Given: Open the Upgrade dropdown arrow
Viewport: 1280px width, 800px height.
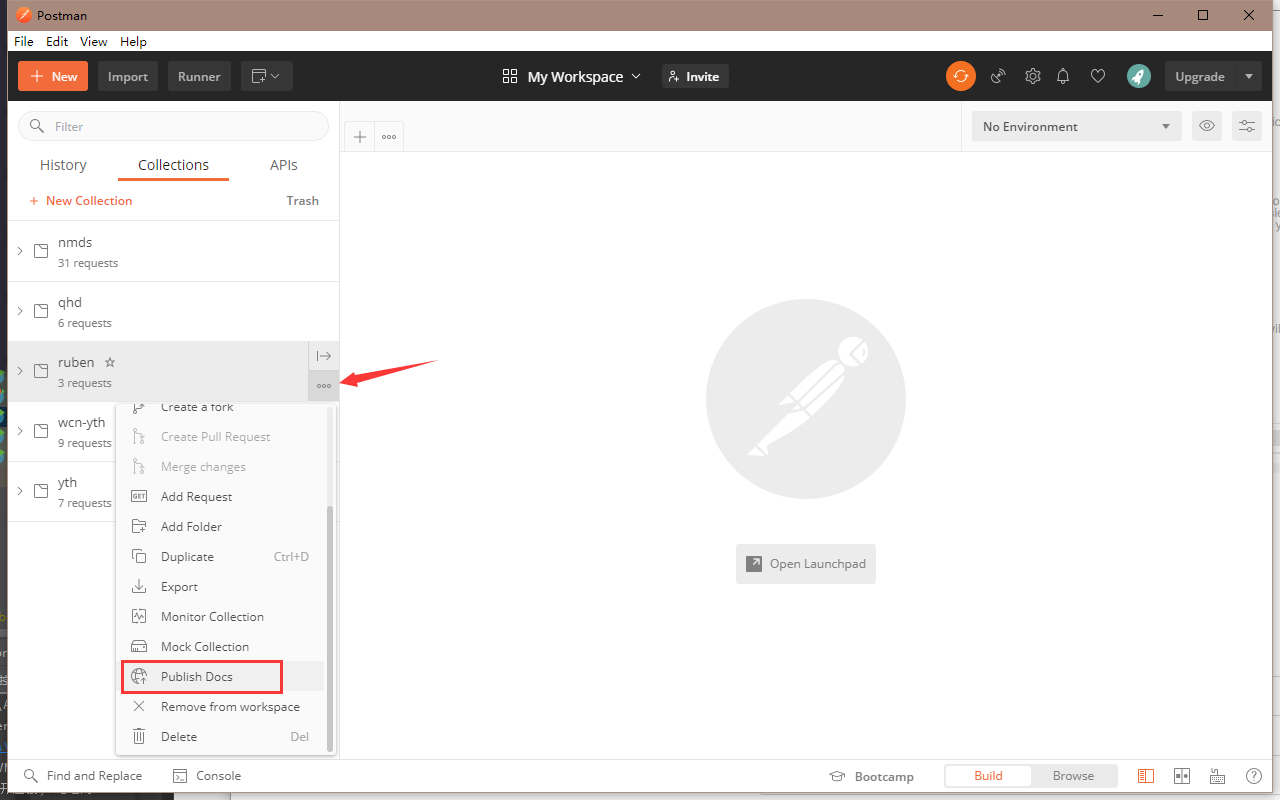Looking at the screenshot, I should click(1248, 76).
